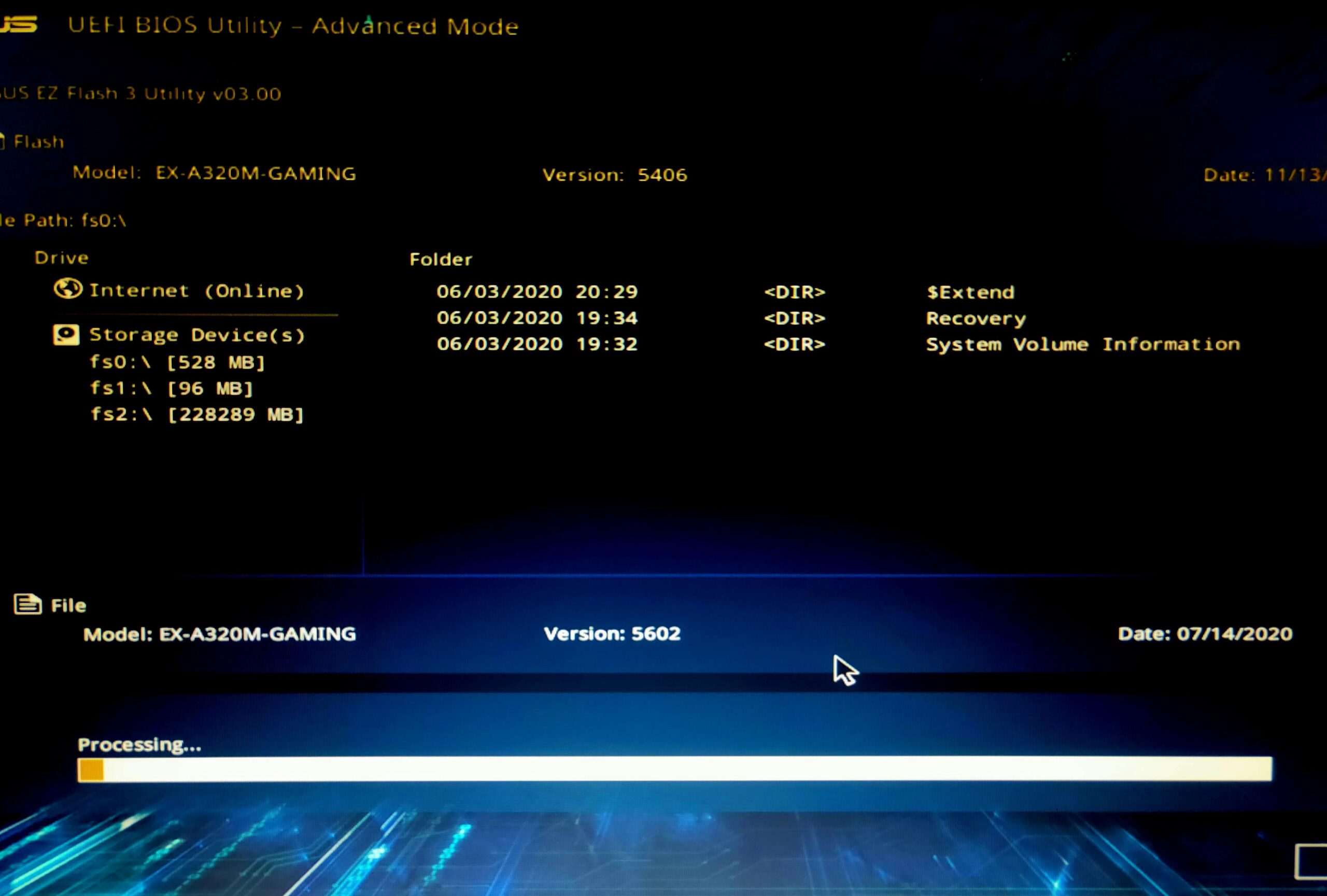The image size is (1327, 896).
Task: Open the System Volume Information folder
Action: tap(1083, 344)
